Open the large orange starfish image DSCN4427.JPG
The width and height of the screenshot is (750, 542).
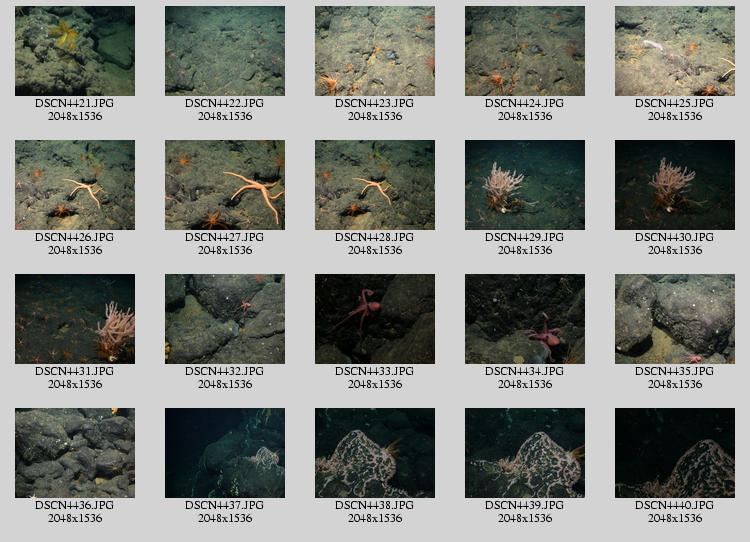(x=225, y=185)
